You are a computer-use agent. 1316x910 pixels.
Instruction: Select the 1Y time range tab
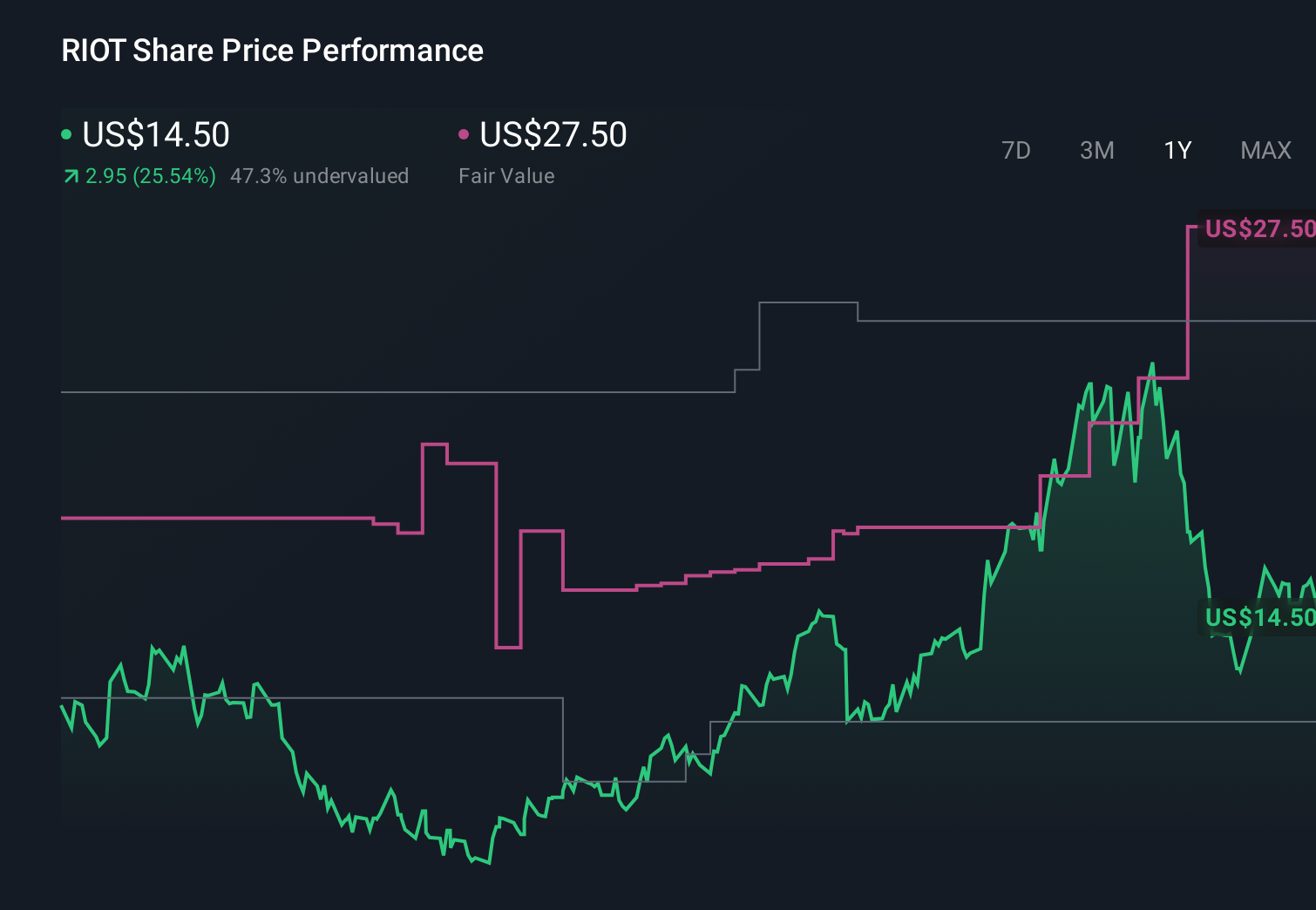coord(1177,150)
